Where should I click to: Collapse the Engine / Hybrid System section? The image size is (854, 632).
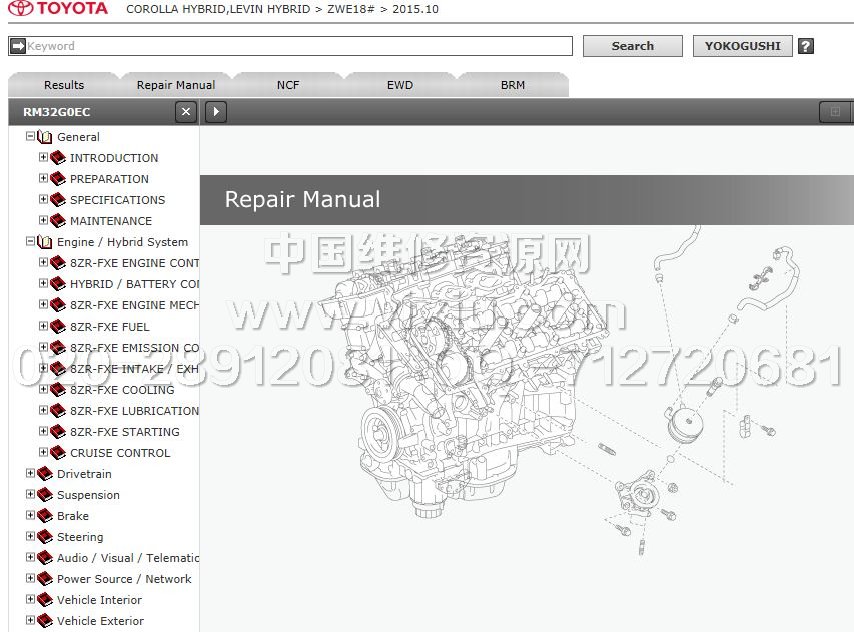click(x=30, y=242)
